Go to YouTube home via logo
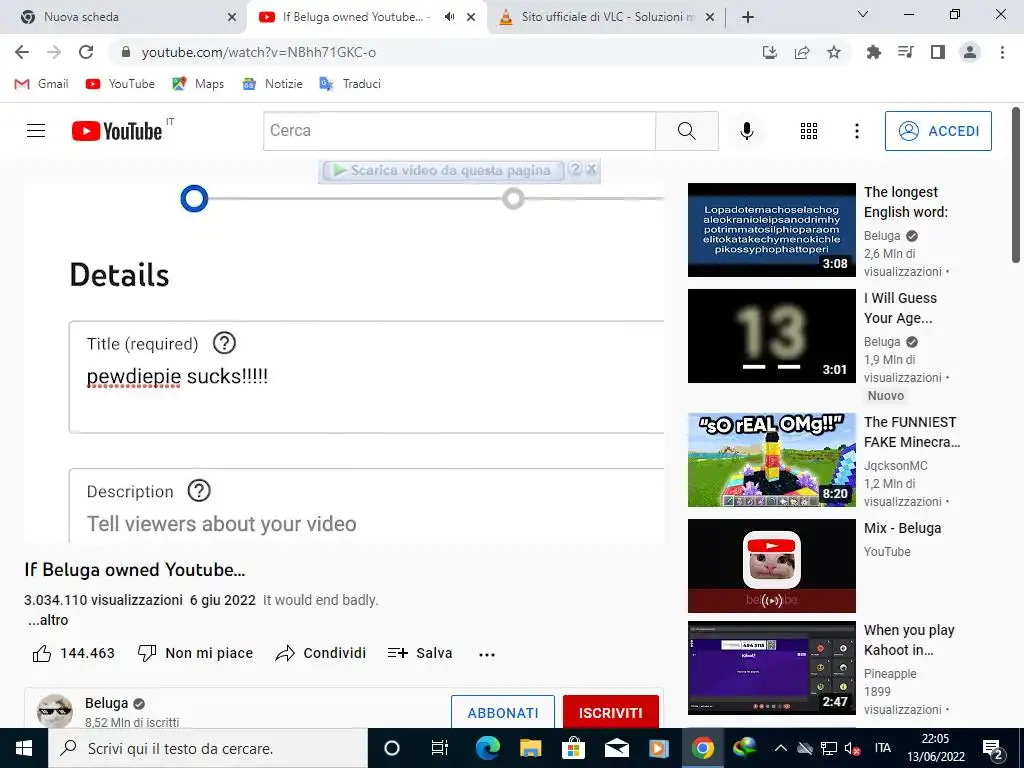 point(117,131)
